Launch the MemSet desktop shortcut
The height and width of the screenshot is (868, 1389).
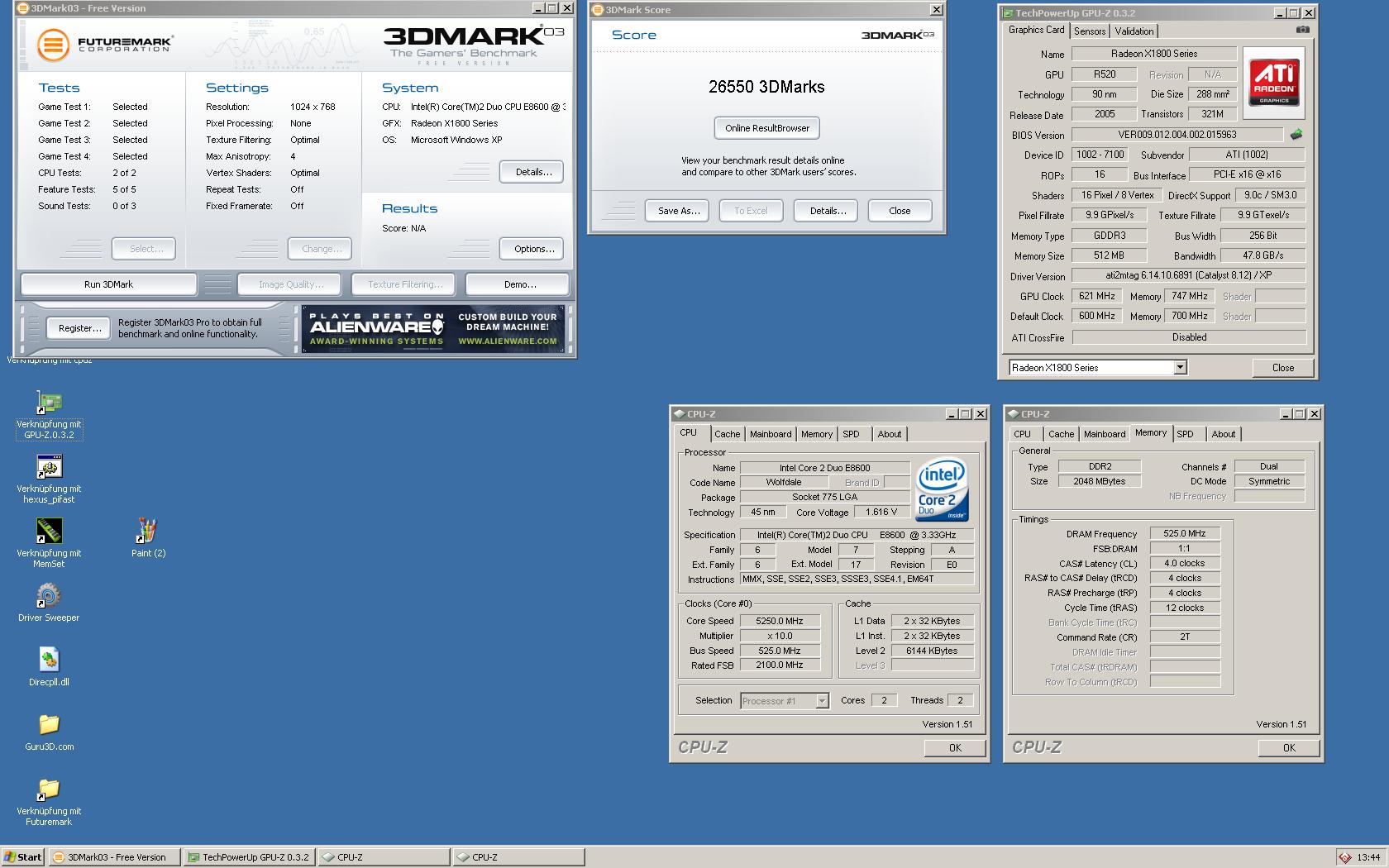point(49,544)
